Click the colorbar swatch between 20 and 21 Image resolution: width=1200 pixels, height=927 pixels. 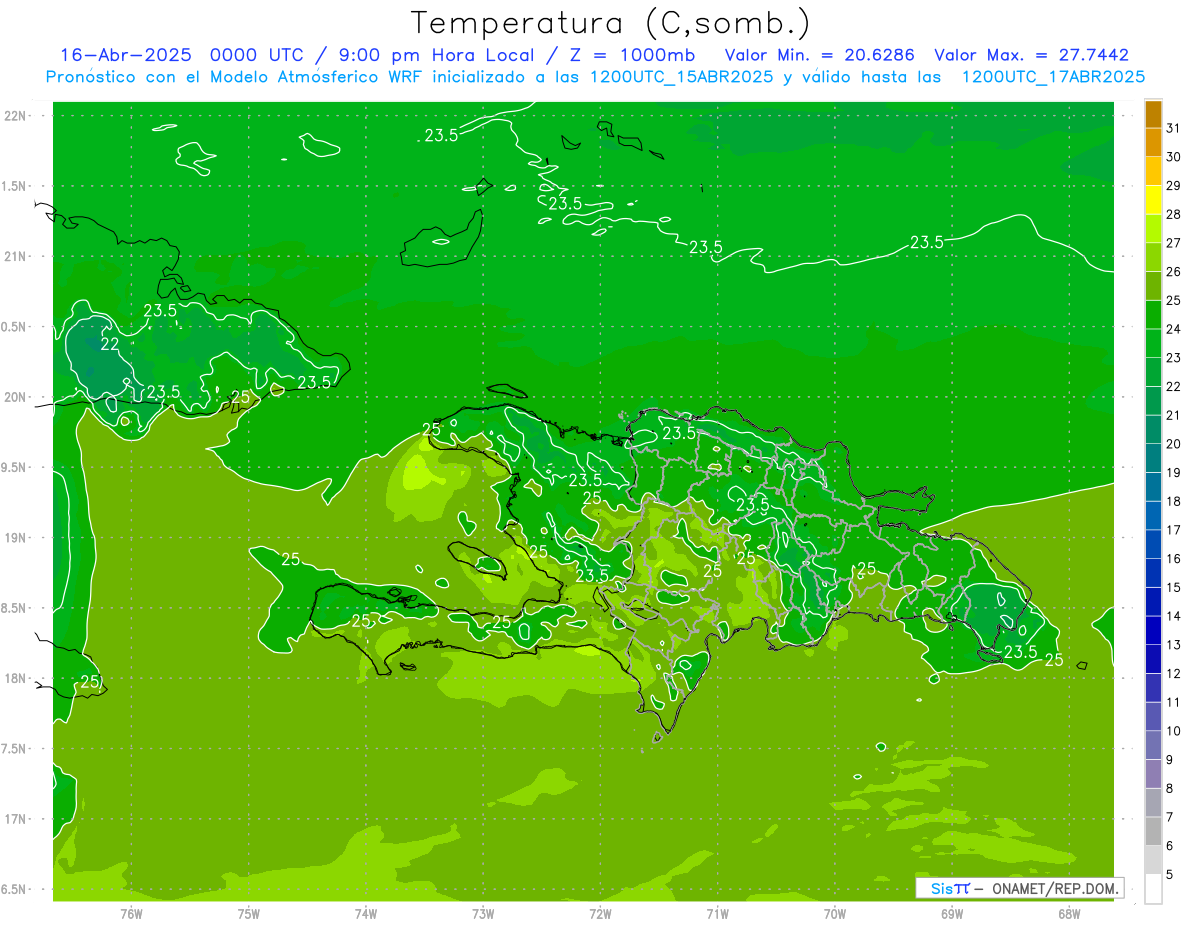click(1153, 430)
